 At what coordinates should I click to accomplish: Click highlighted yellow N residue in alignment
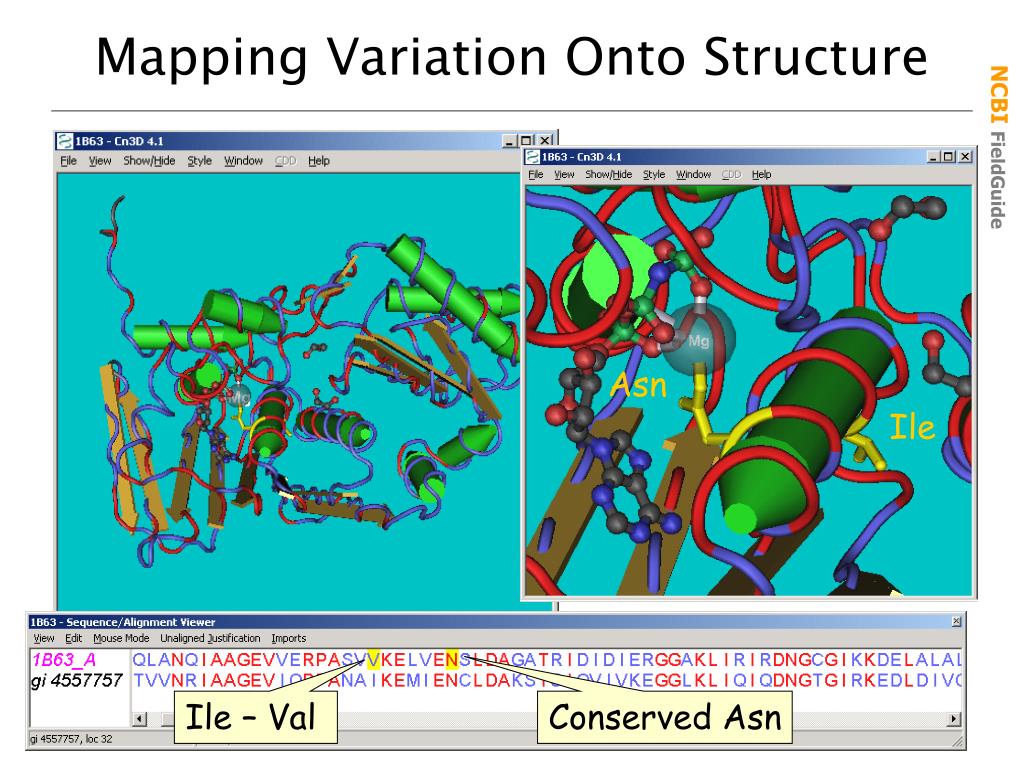click(451, 660)
